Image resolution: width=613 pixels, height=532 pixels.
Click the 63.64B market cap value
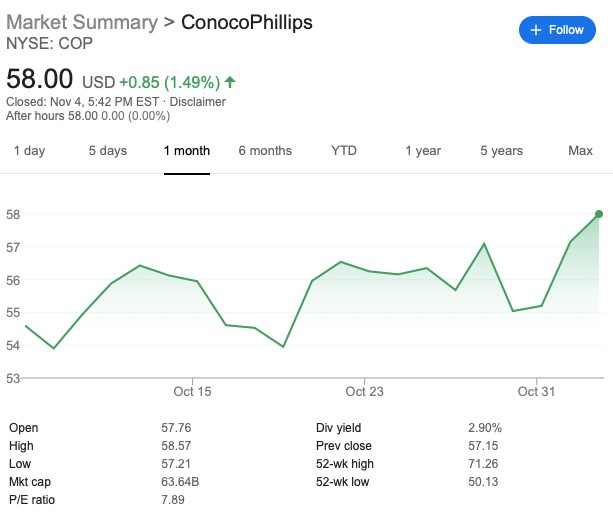pyautogui.click(x=181, y=481)
